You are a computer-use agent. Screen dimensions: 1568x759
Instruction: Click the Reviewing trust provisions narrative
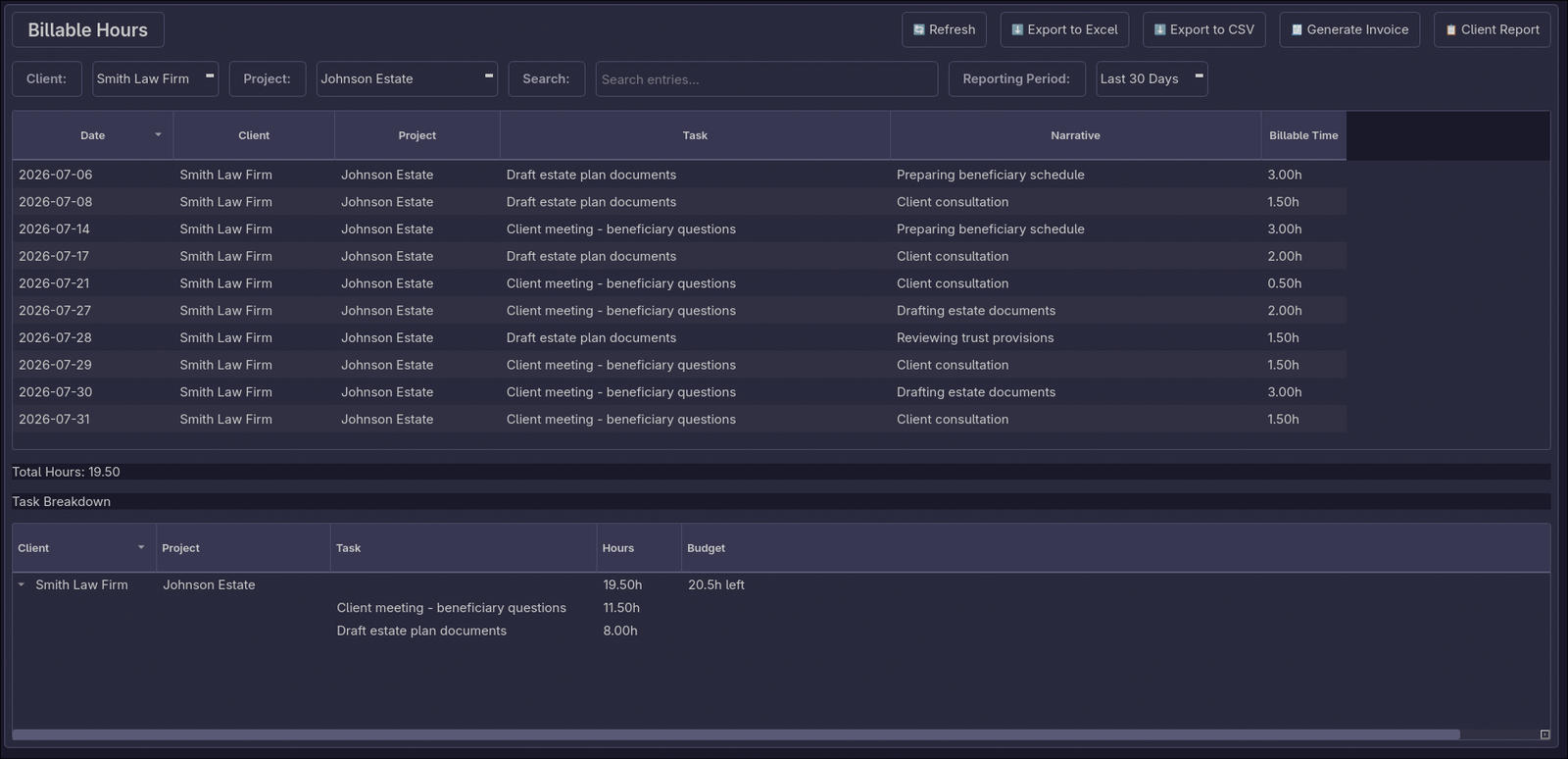tap(975, 337)
